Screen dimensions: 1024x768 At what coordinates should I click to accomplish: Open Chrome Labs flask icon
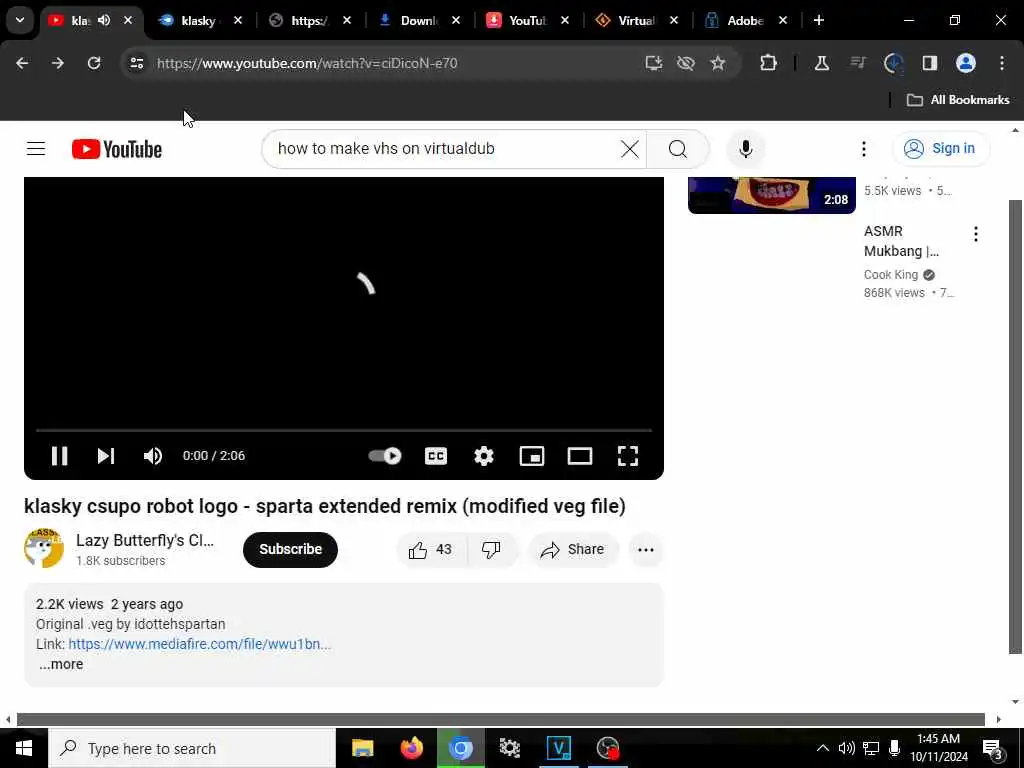822,63
